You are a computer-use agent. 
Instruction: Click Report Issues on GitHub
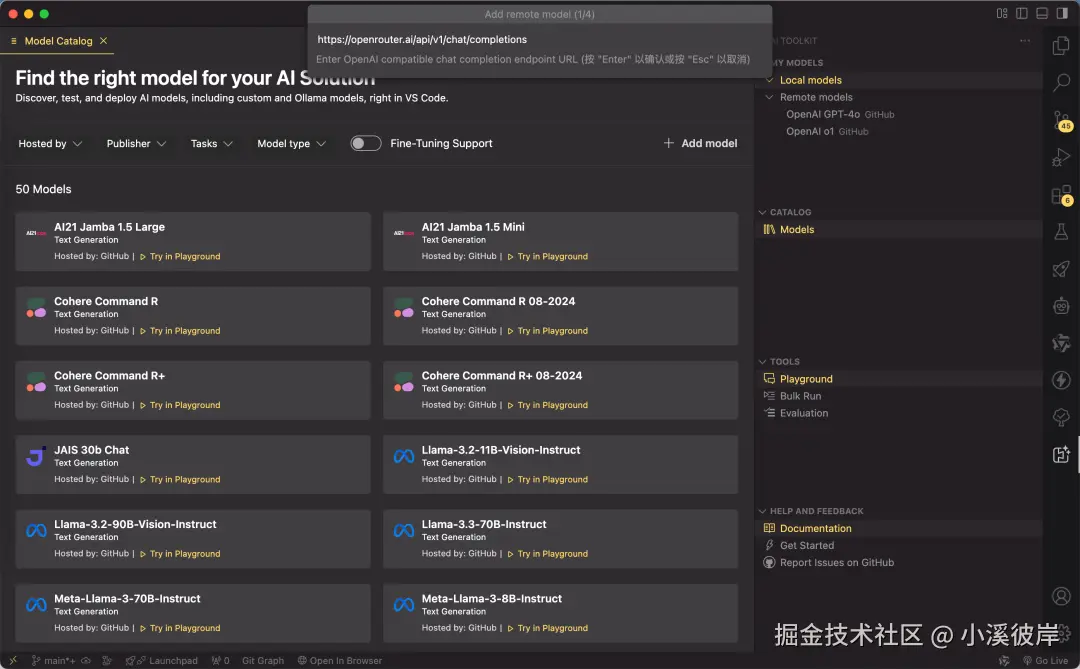(898, 563)
